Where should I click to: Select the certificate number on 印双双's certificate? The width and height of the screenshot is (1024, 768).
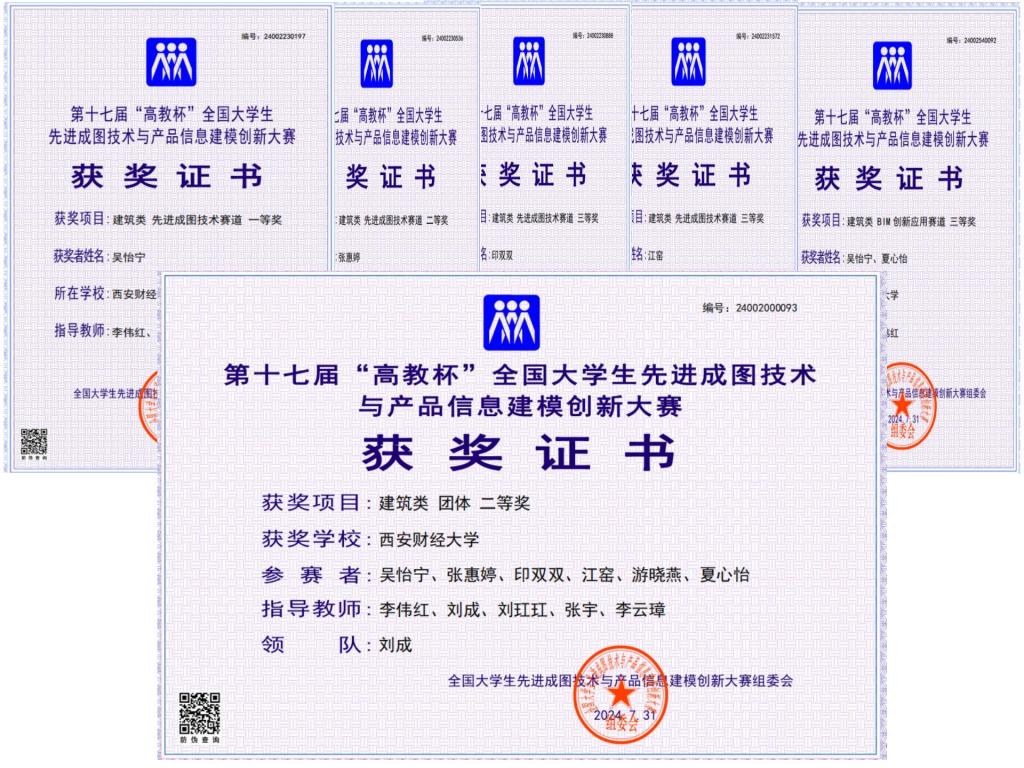(600, 36)
